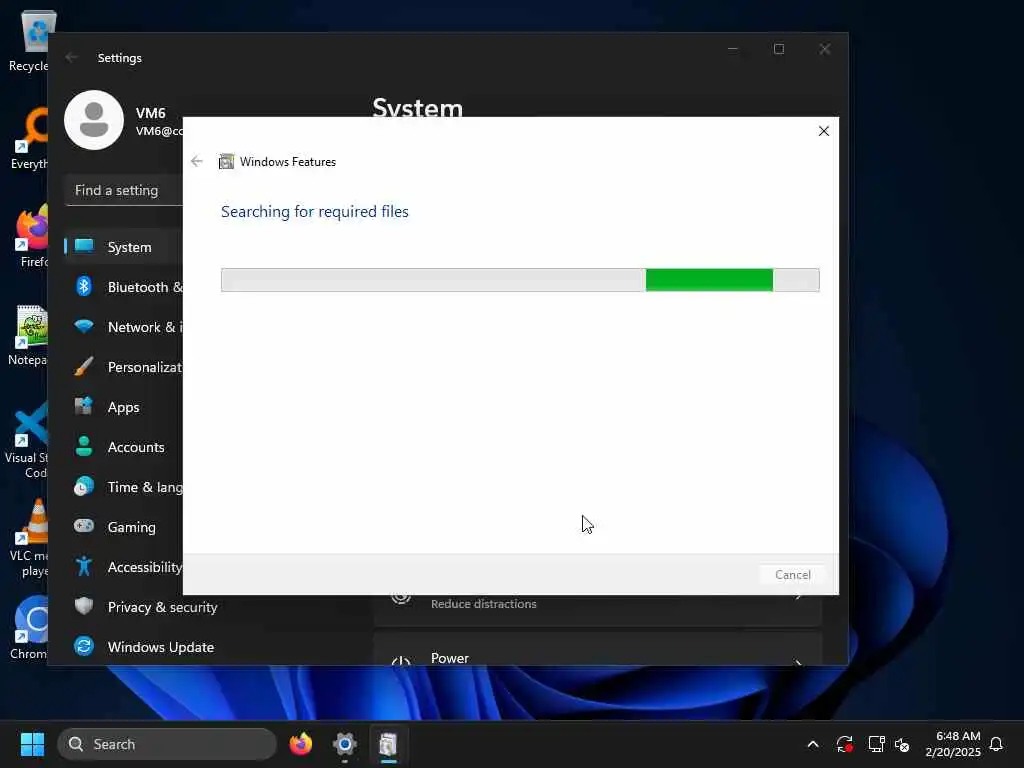Click the Settings back arrow
1024x768 pixels.
[x=72, y=57]
